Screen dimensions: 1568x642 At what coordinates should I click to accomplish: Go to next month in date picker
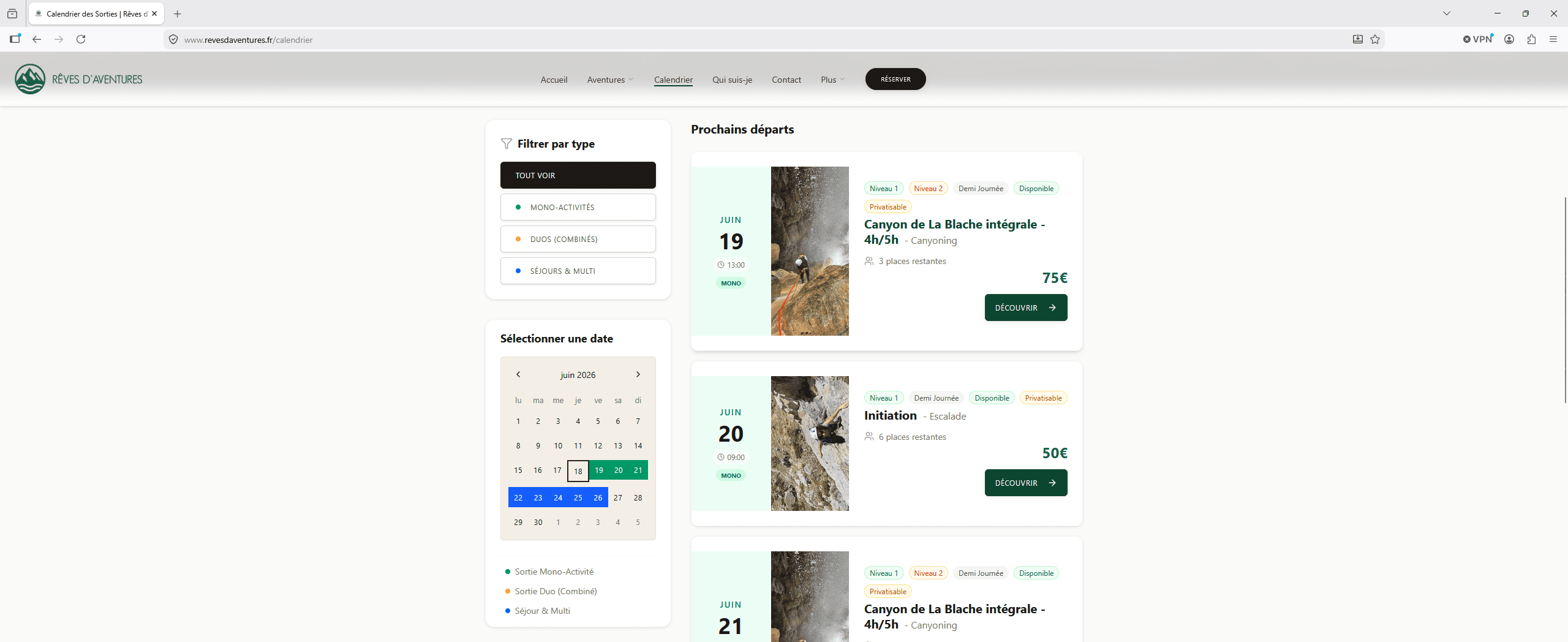coord(638,374)
